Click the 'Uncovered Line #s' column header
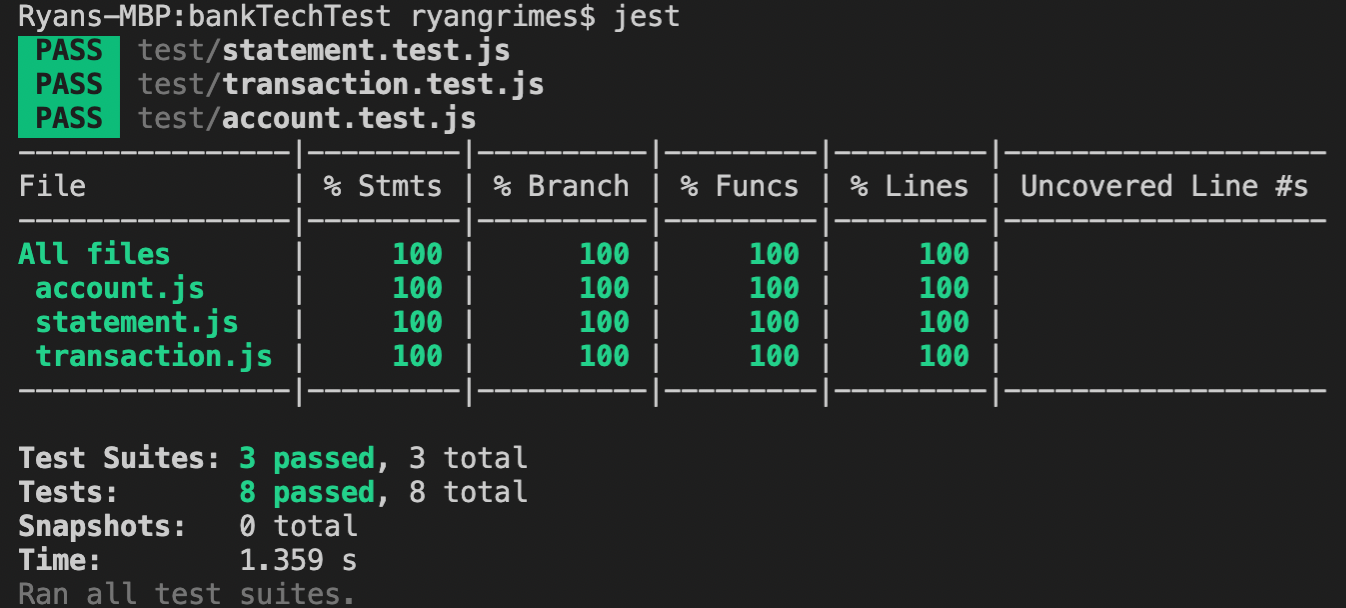Viewport: 1346px width, 608px height. [x=1164, y=186]
